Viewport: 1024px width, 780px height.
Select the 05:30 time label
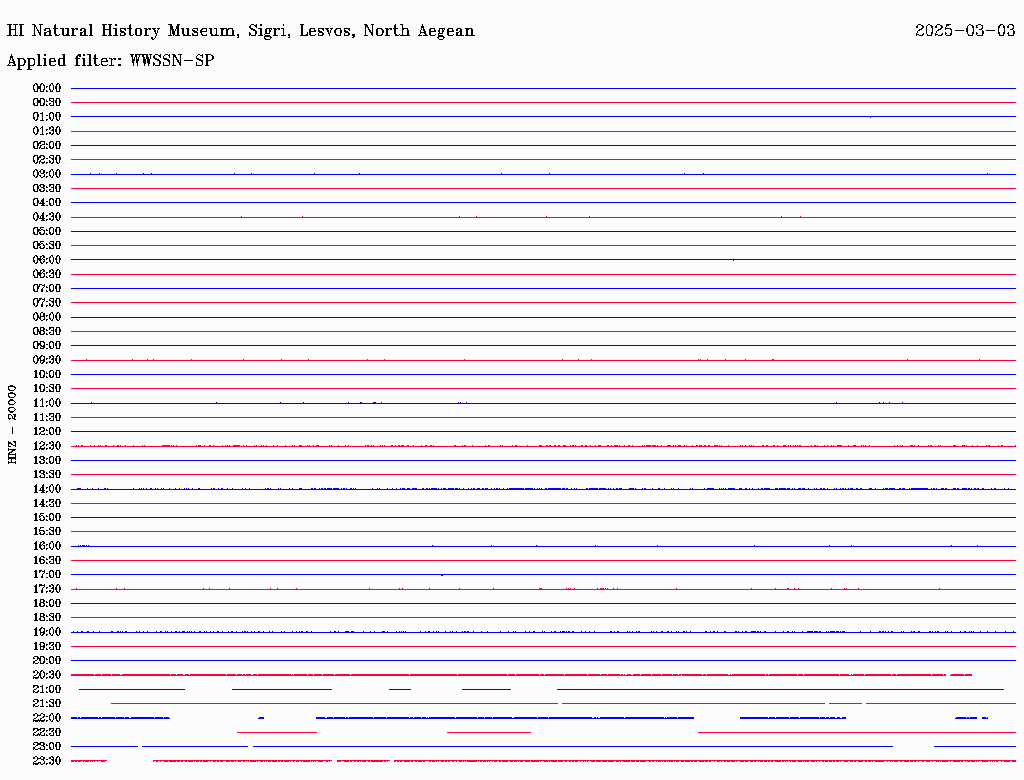[x=47, y=246]
